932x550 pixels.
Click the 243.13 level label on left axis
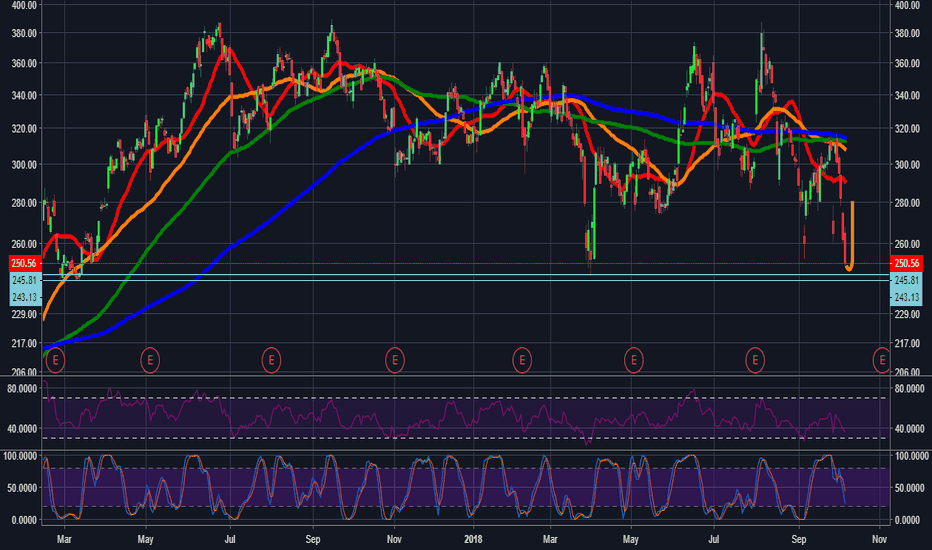pyautogui.click(x=24, y=297)
